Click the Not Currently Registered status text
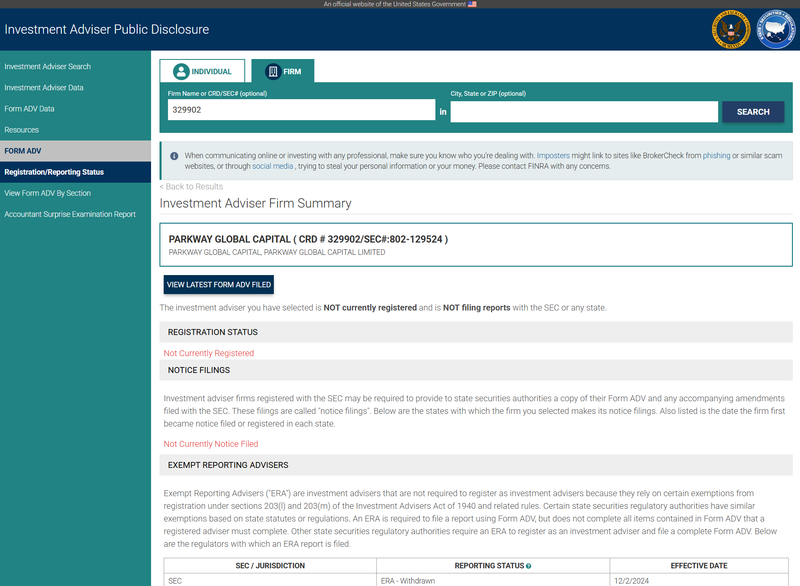Image resolution: width=800 pixels, height=586 pixels. (x=209, y=353)
